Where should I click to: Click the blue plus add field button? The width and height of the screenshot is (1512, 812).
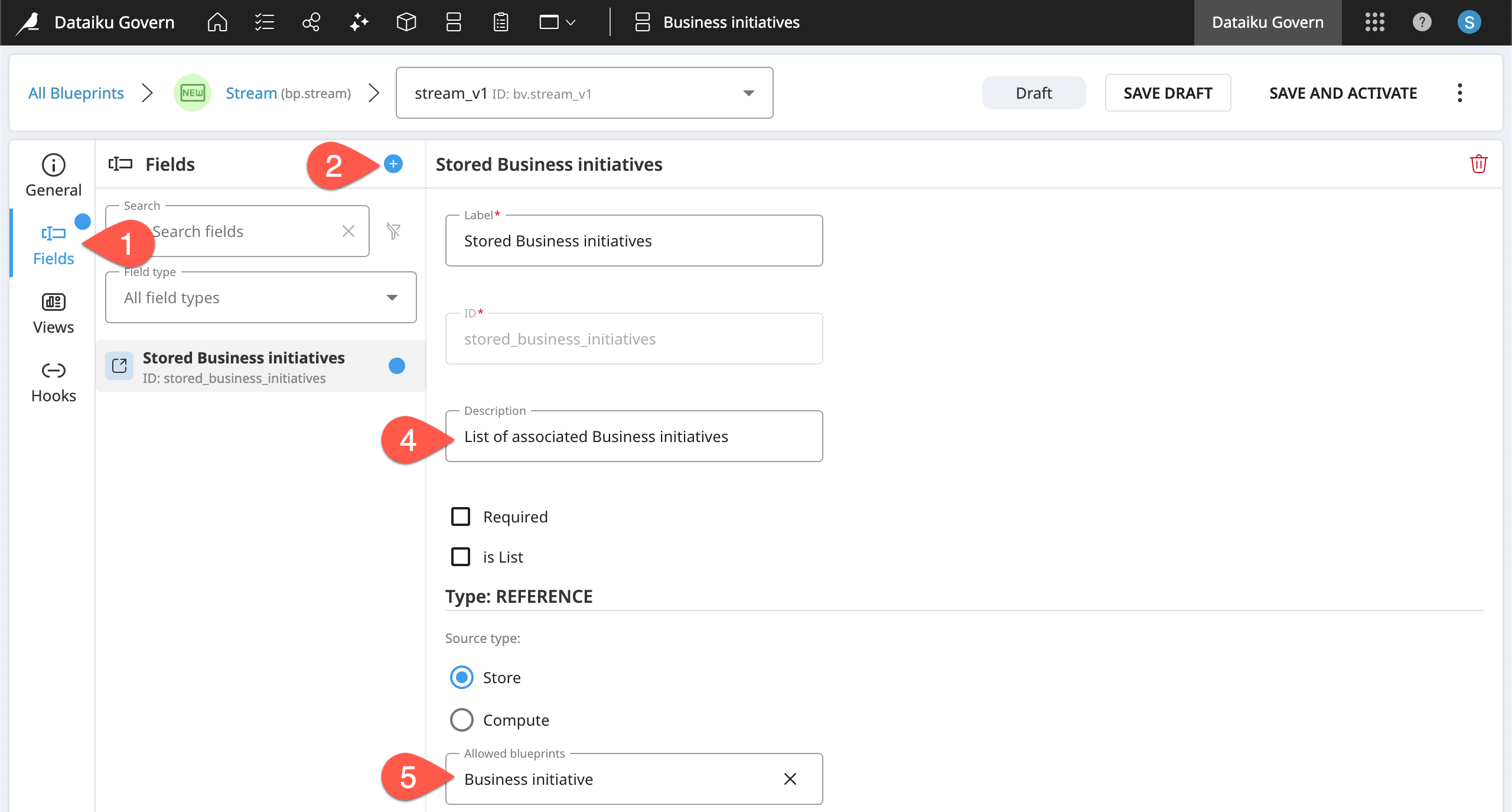393,164
